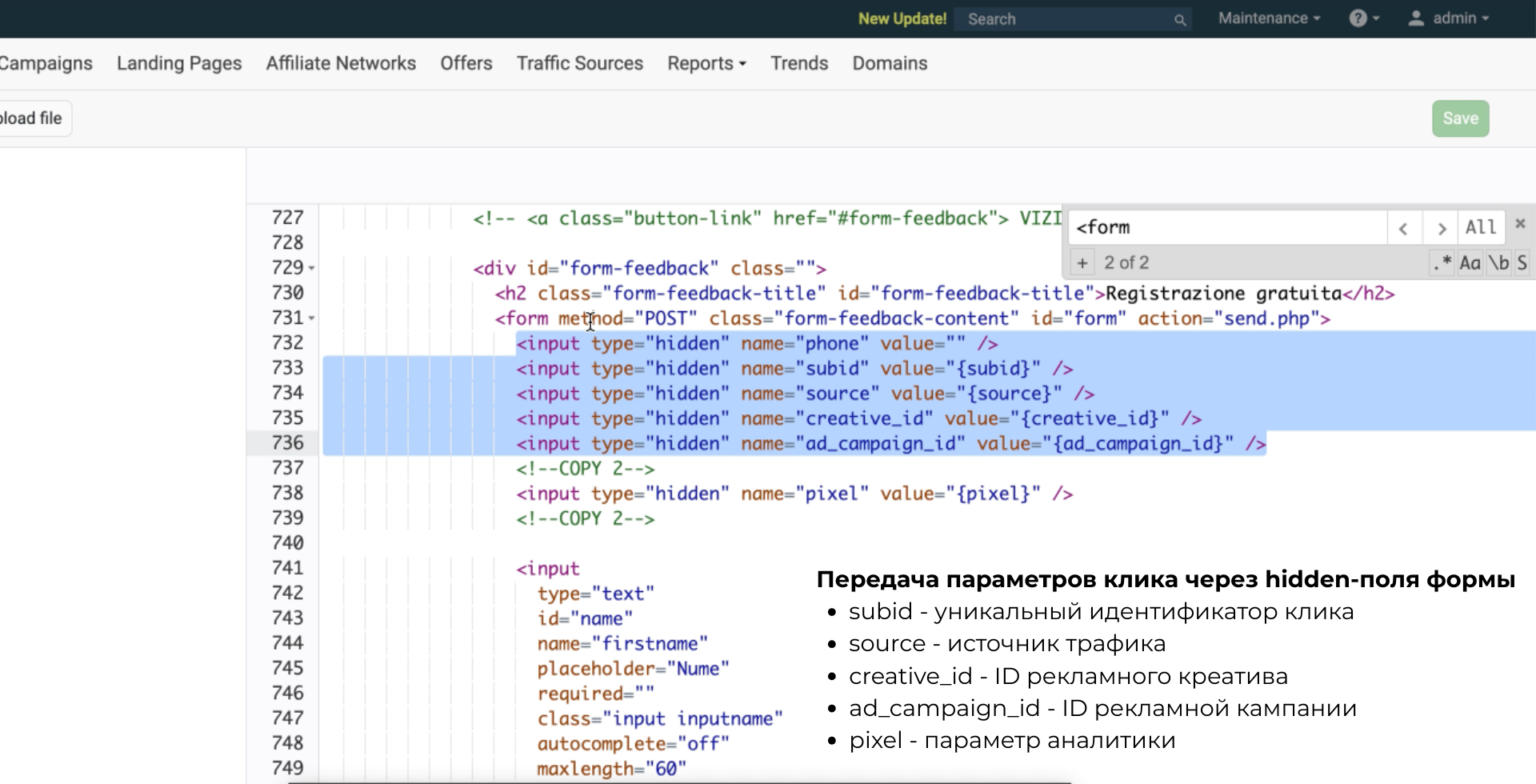Go to previous search match arrow

point(1403,229)
